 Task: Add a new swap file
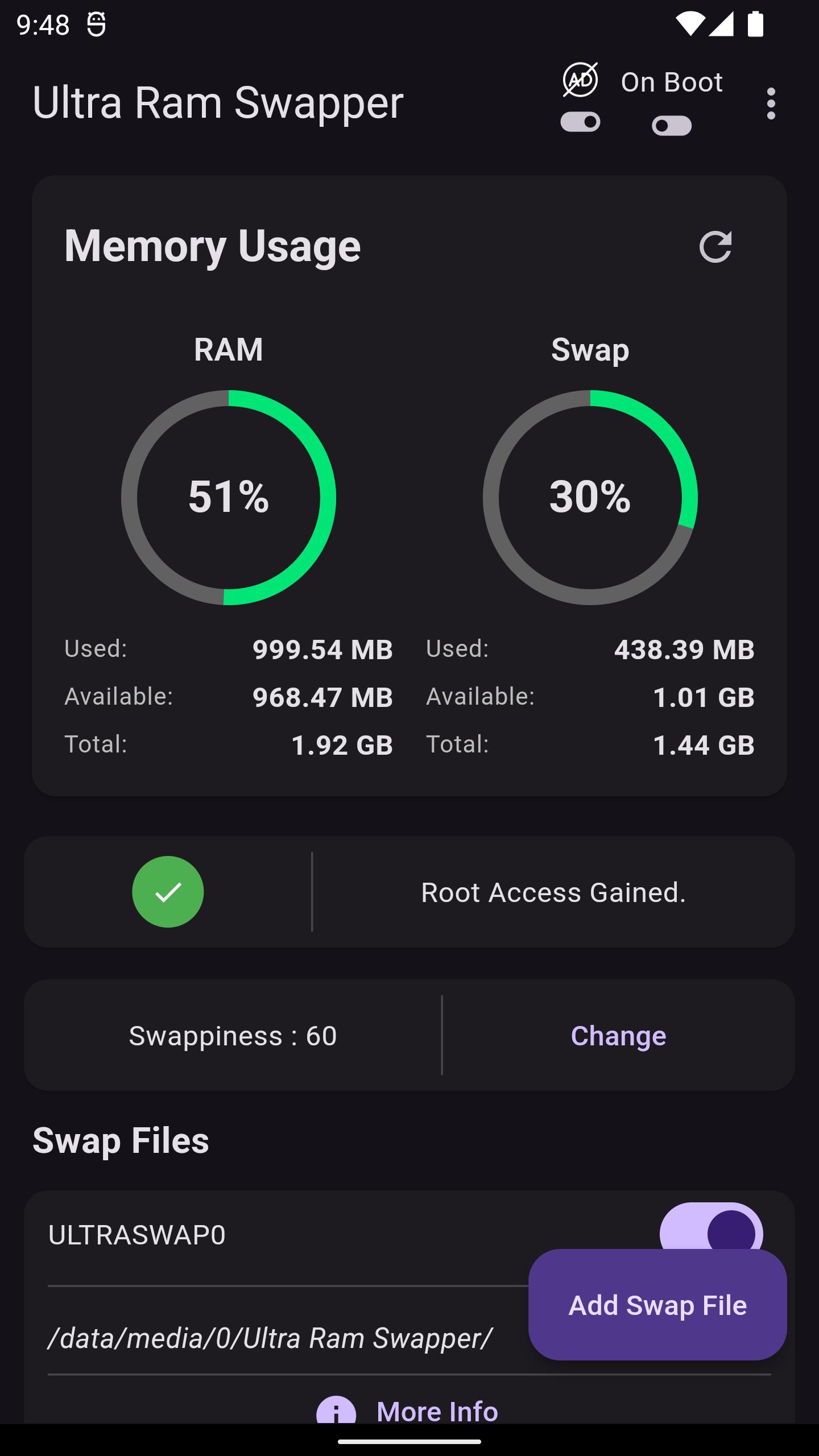pos(657,1305)
